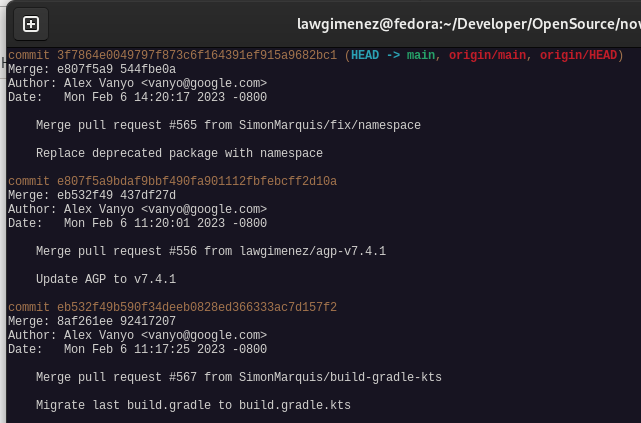Click the Migrate last build.gradle message
The height and width of the screenshot is (423, 641).
(193, 405)
